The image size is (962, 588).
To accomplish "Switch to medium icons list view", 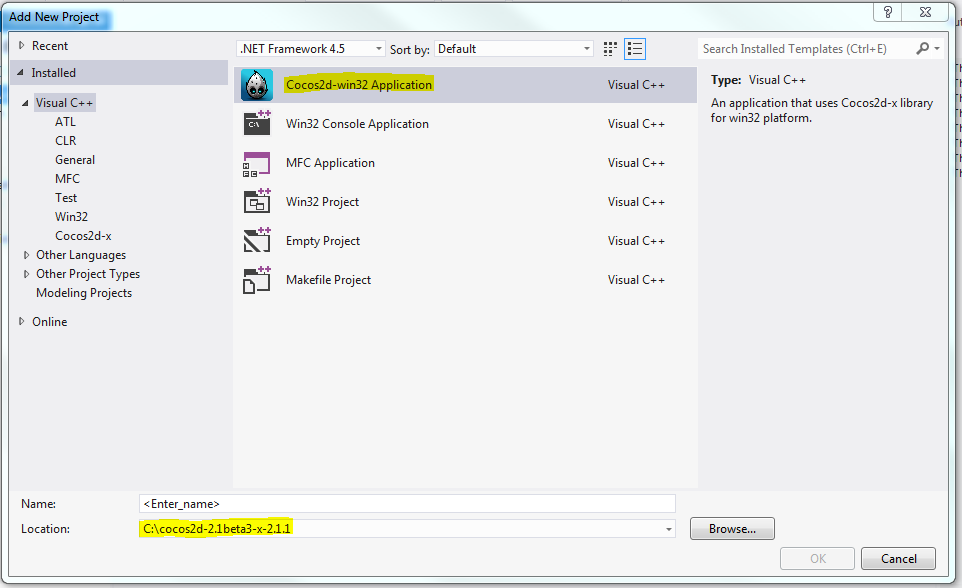I will (635, 49).
